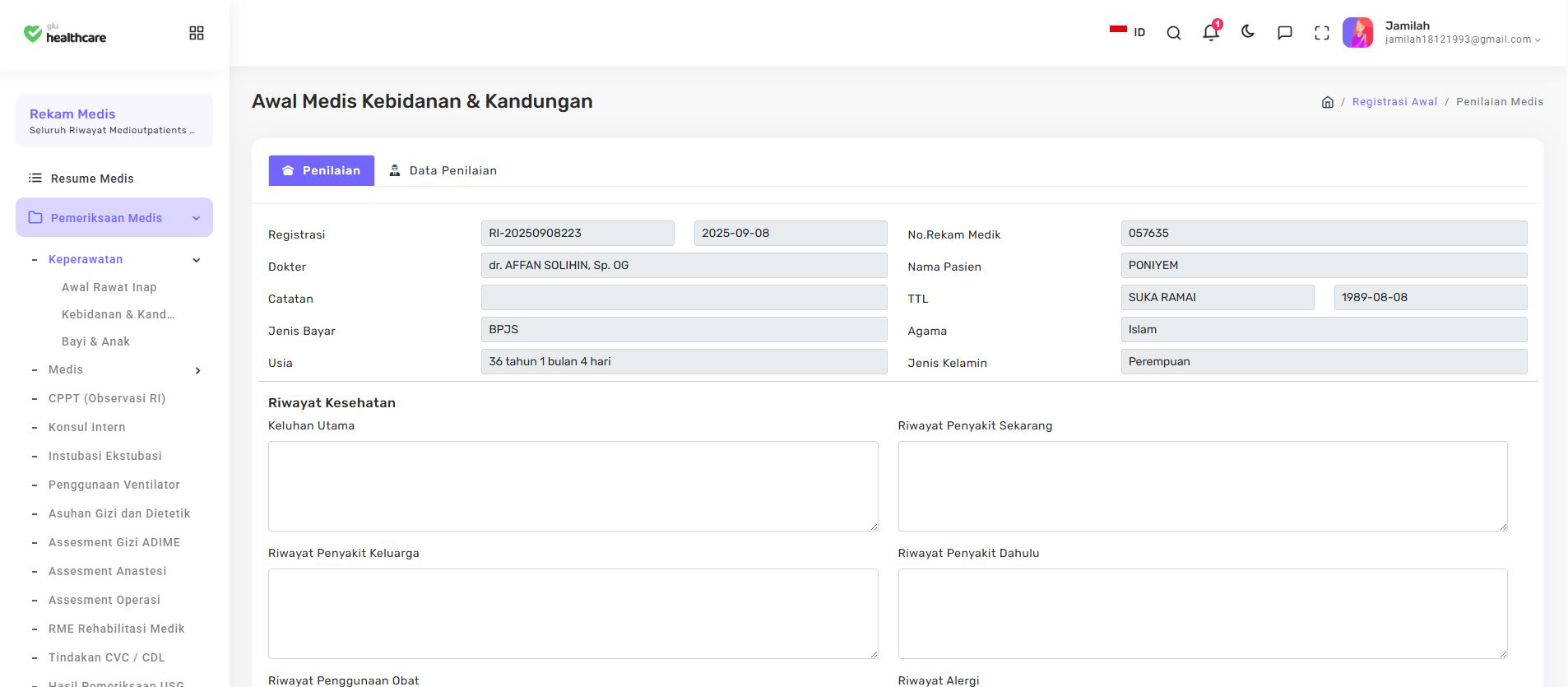
Task: Click the Dokter field showing dr. AFFAN SOLIHIN
Action: click(684, 266)
